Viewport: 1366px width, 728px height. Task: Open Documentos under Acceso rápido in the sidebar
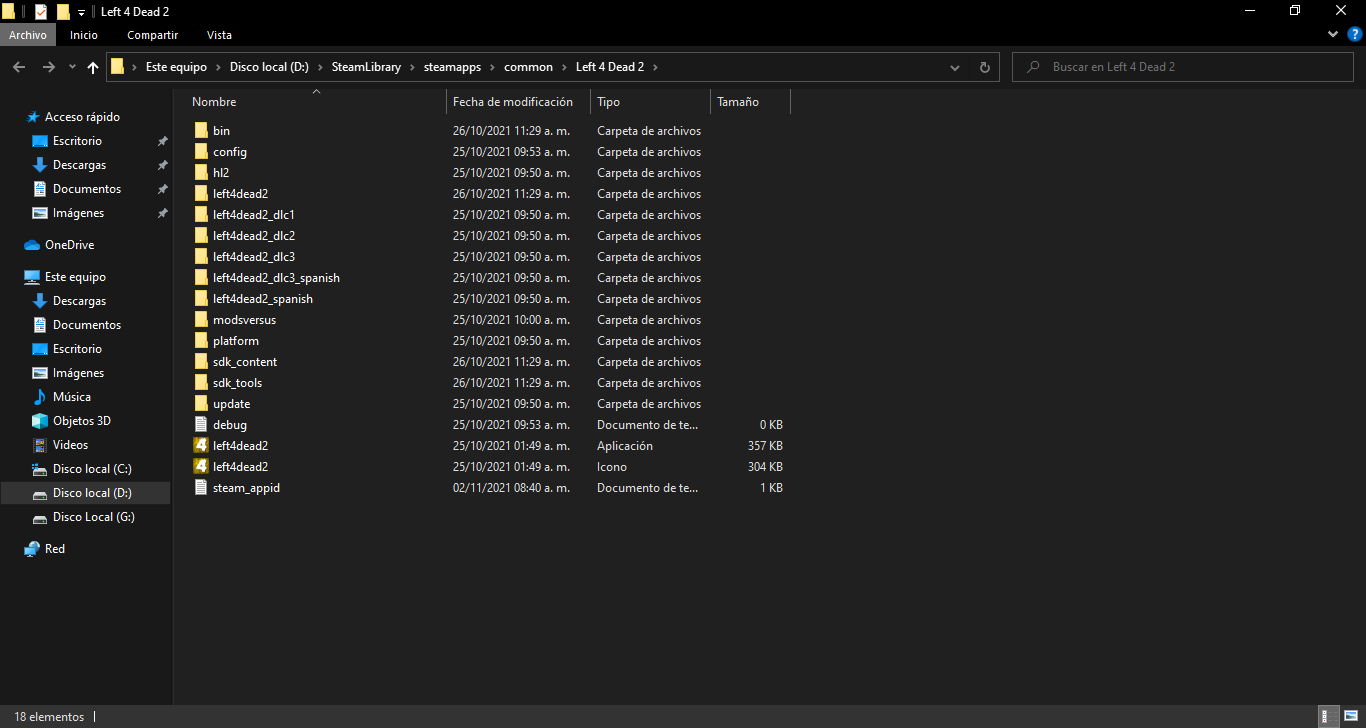[x=85, y=189]
